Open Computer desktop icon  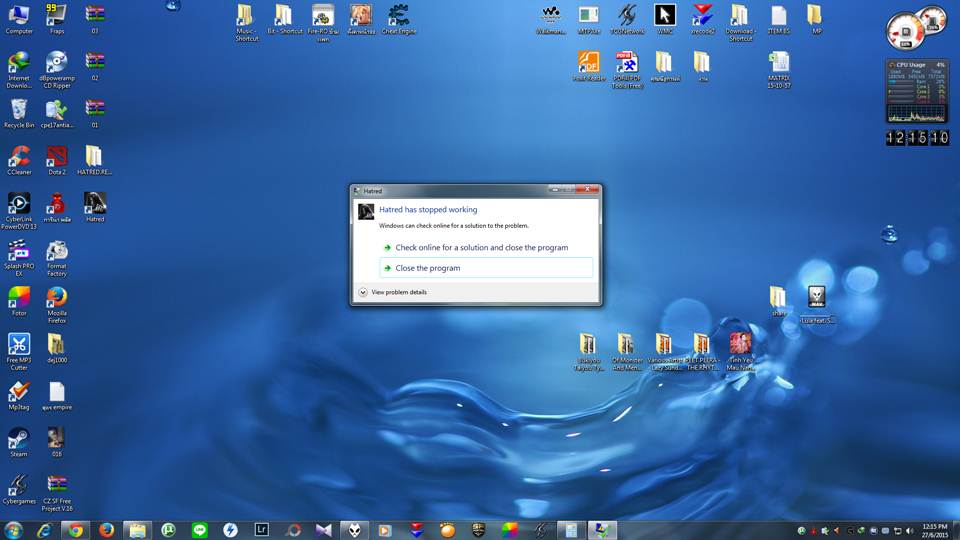[x=19, y=19]
